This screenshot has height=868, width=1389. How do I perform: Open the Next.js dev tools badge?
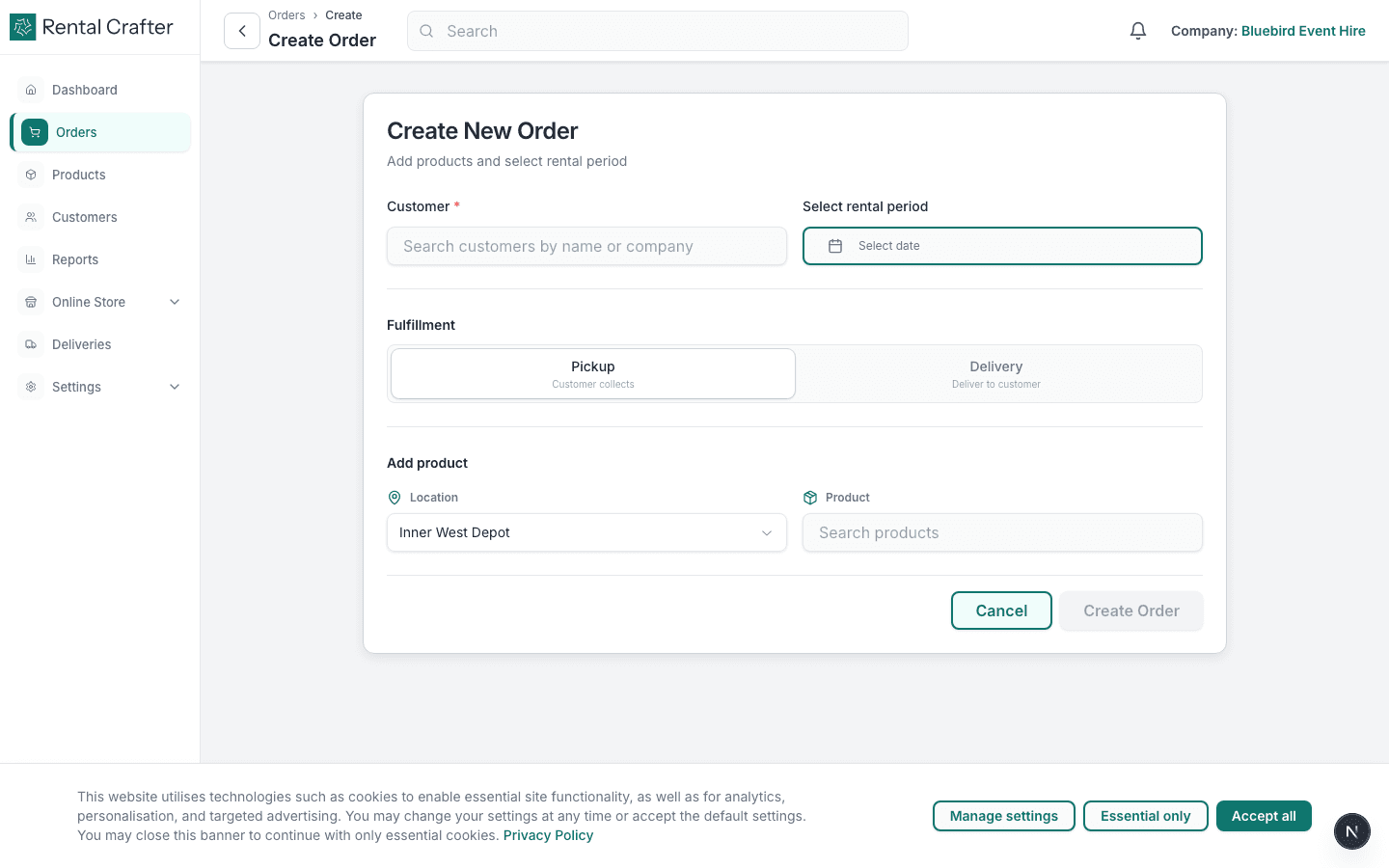(x=1352, y=831)
